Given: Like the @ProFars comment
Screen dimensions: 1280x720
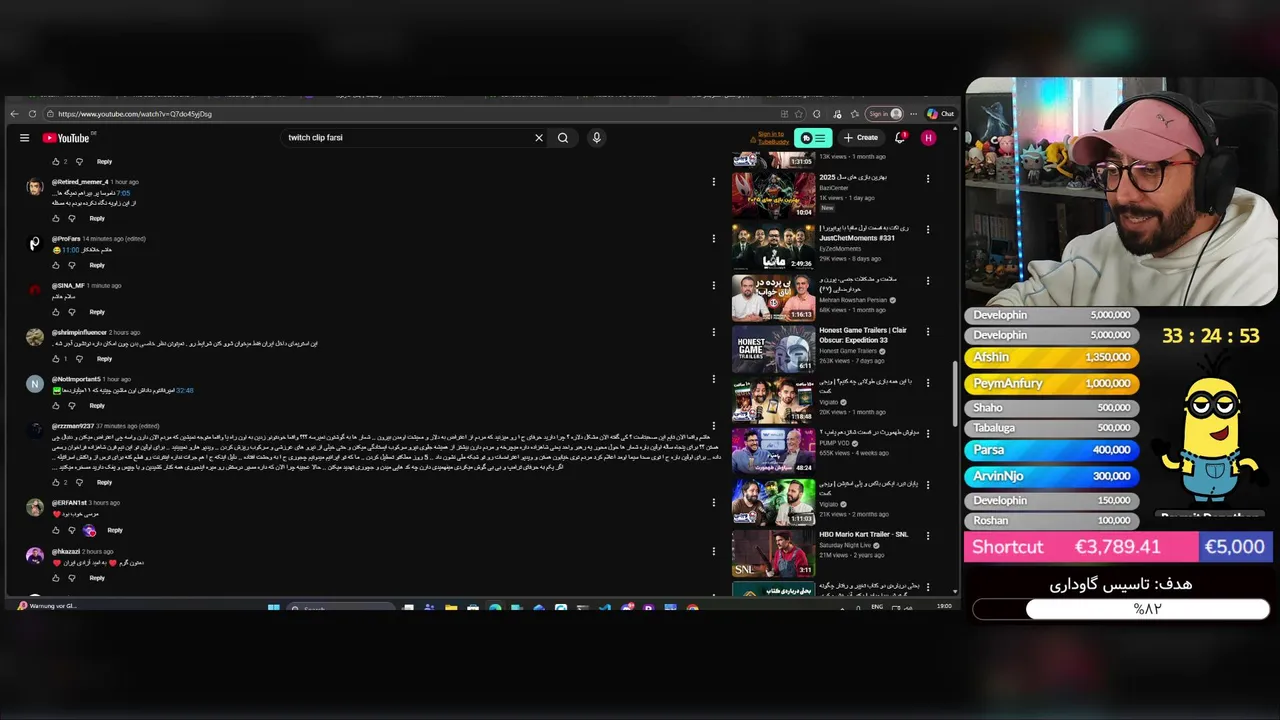Looking at the screenshot, I should [56, 265].
